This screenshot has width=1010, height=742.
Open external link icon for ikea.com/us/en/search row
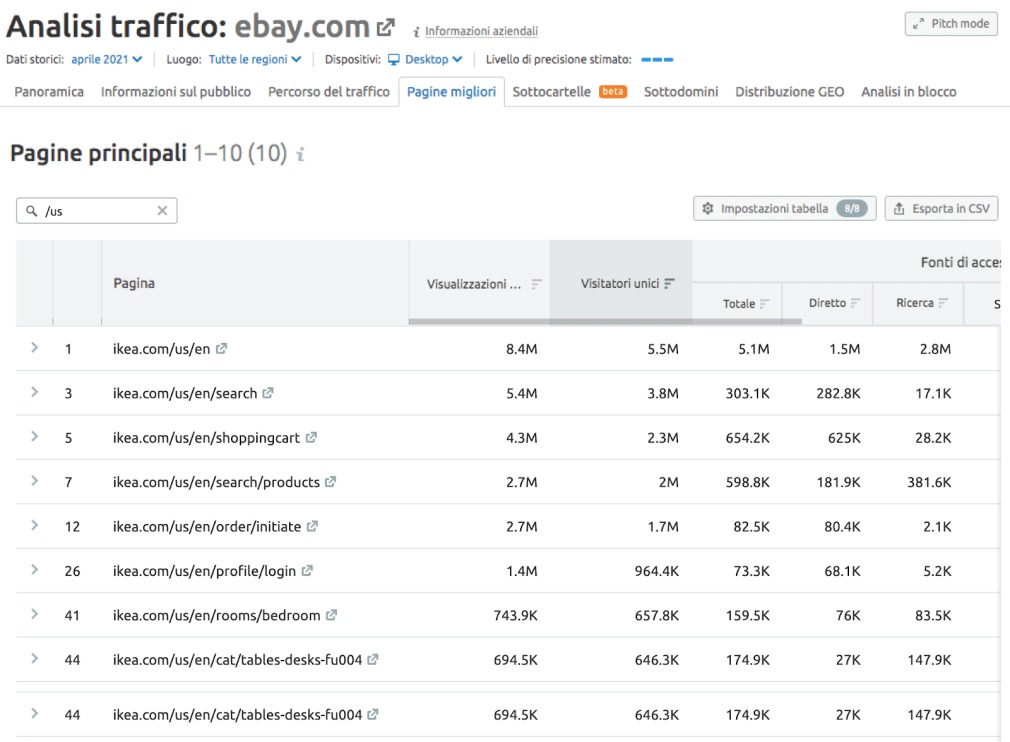[268, 393]
